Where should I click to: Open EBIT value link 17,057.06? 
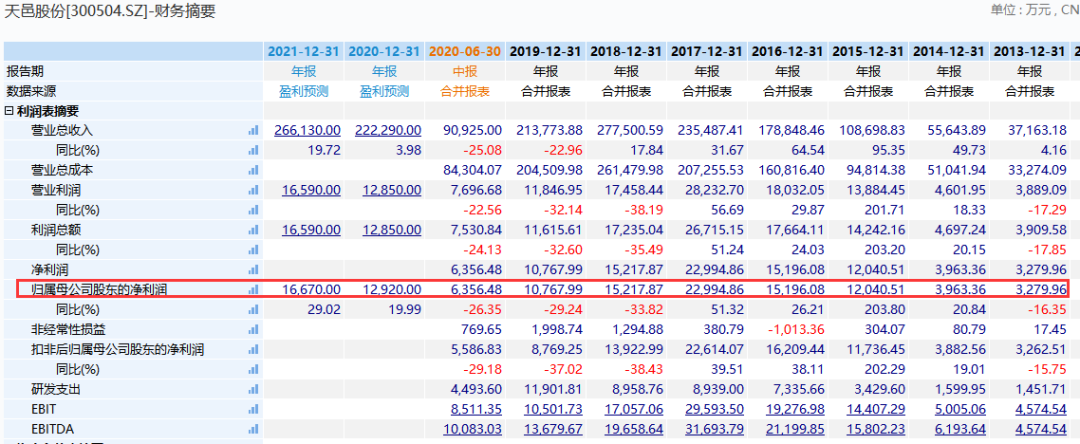tap(634, 410)
